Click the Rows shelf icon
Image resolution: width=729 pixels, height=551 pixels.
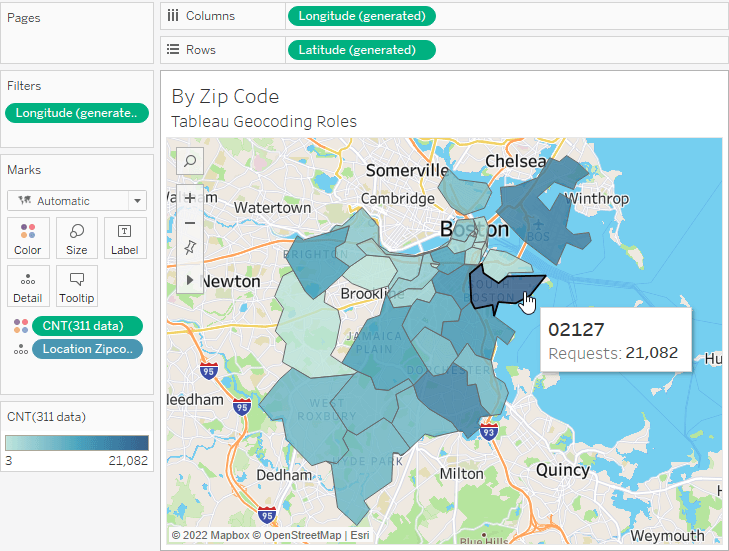(173, 49)
